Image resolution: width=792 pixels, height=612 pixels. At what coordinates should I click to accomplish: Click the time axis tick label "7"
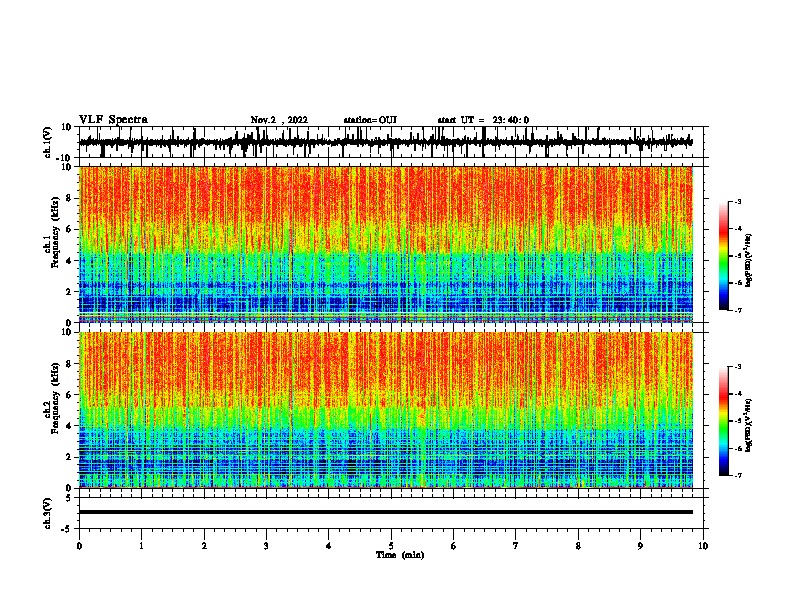516,546
